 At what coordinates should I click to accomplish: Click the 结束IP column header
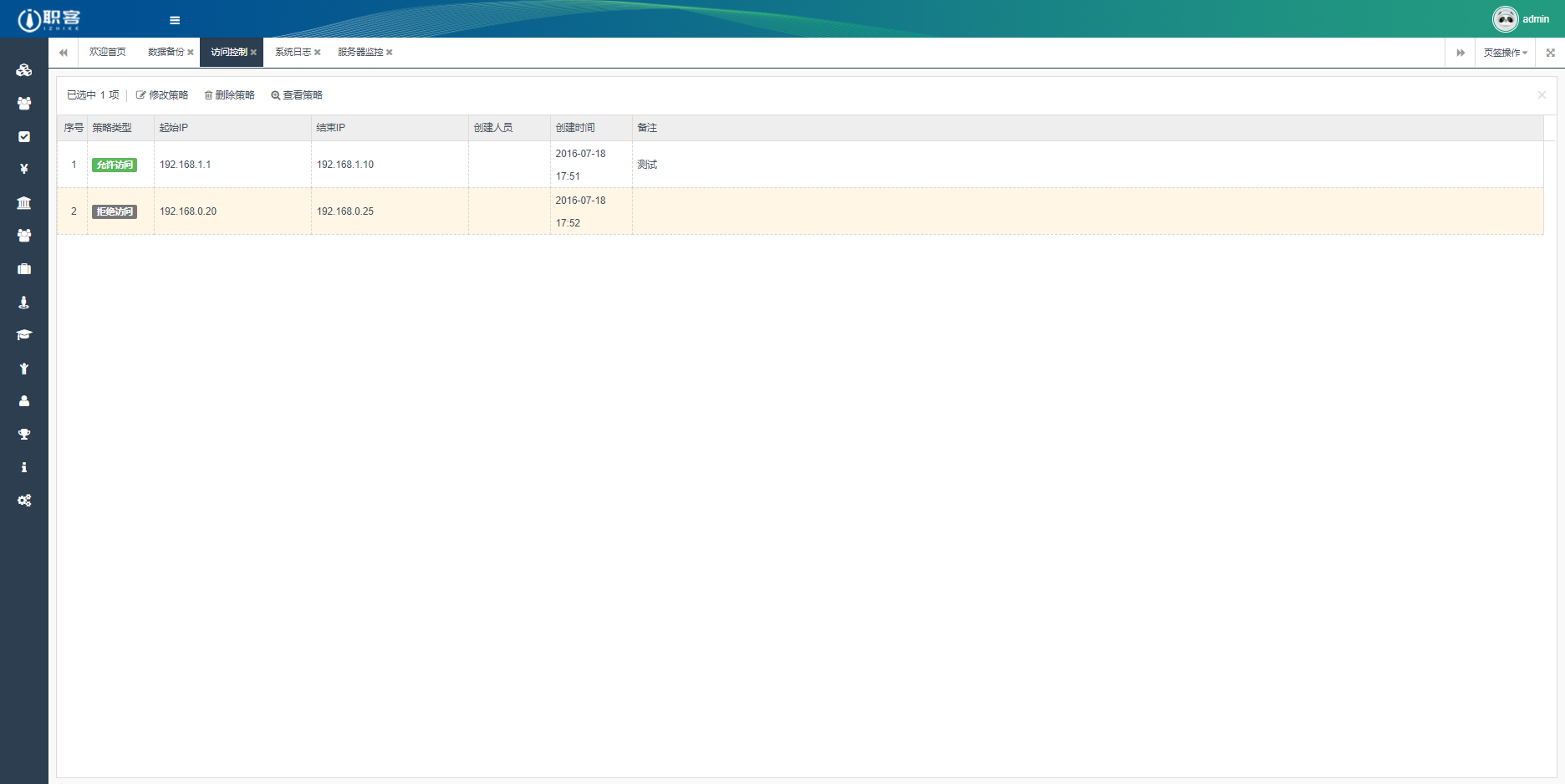(390, 128)
